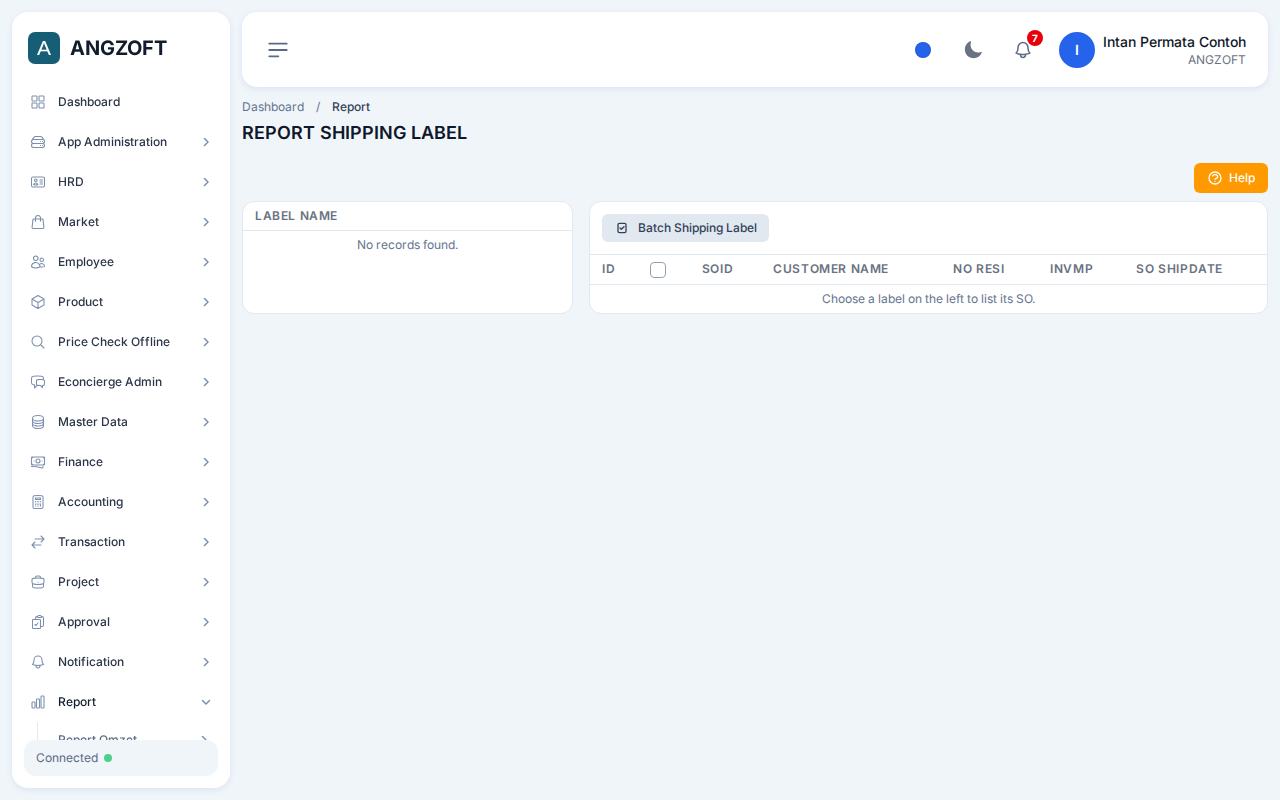Click the Product box icon
Viewport: 1280px width, 800px height.
(x=38, y=302)
